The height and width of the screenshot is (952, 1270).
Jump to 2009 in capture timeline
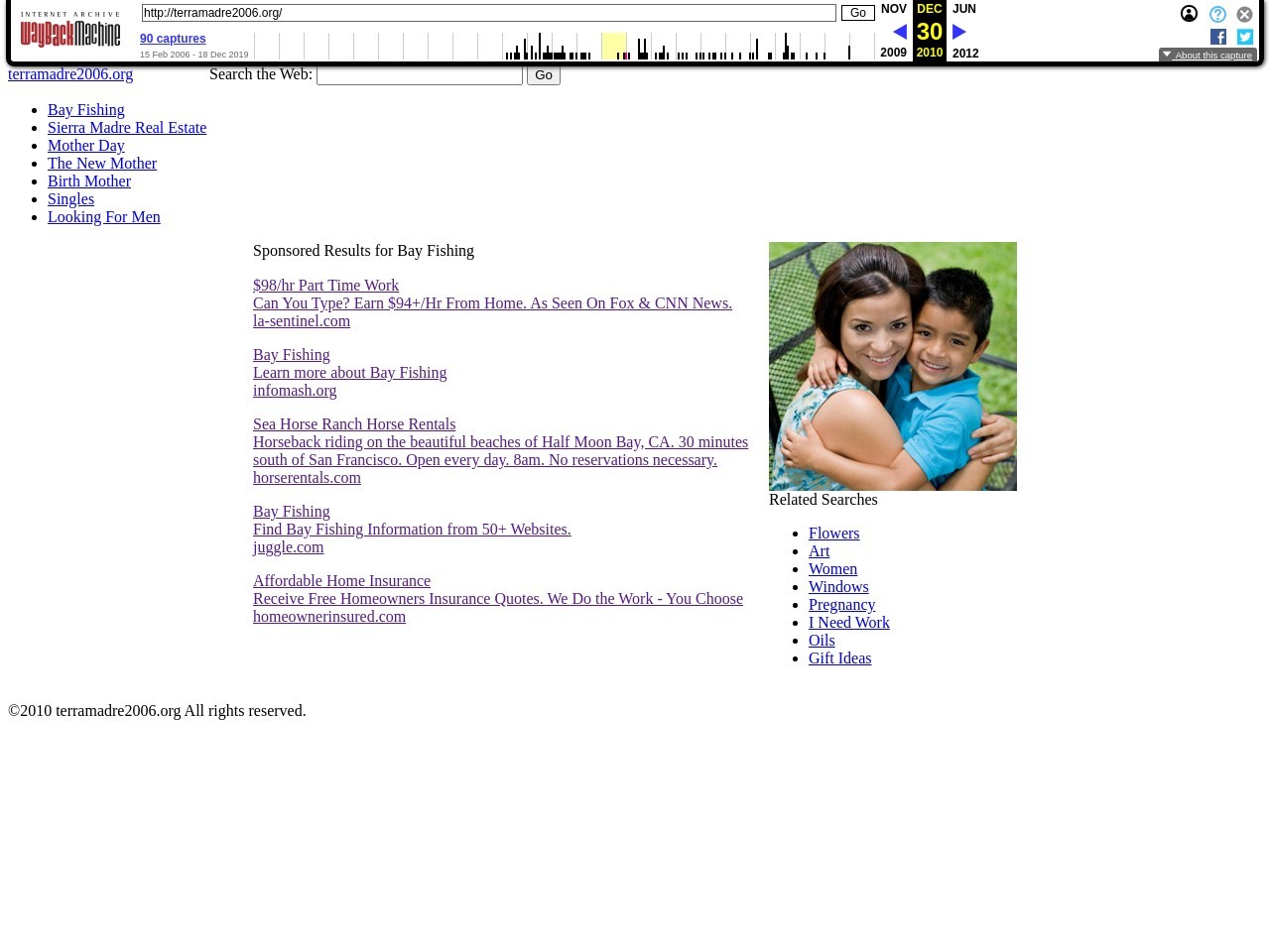[893, 54]
